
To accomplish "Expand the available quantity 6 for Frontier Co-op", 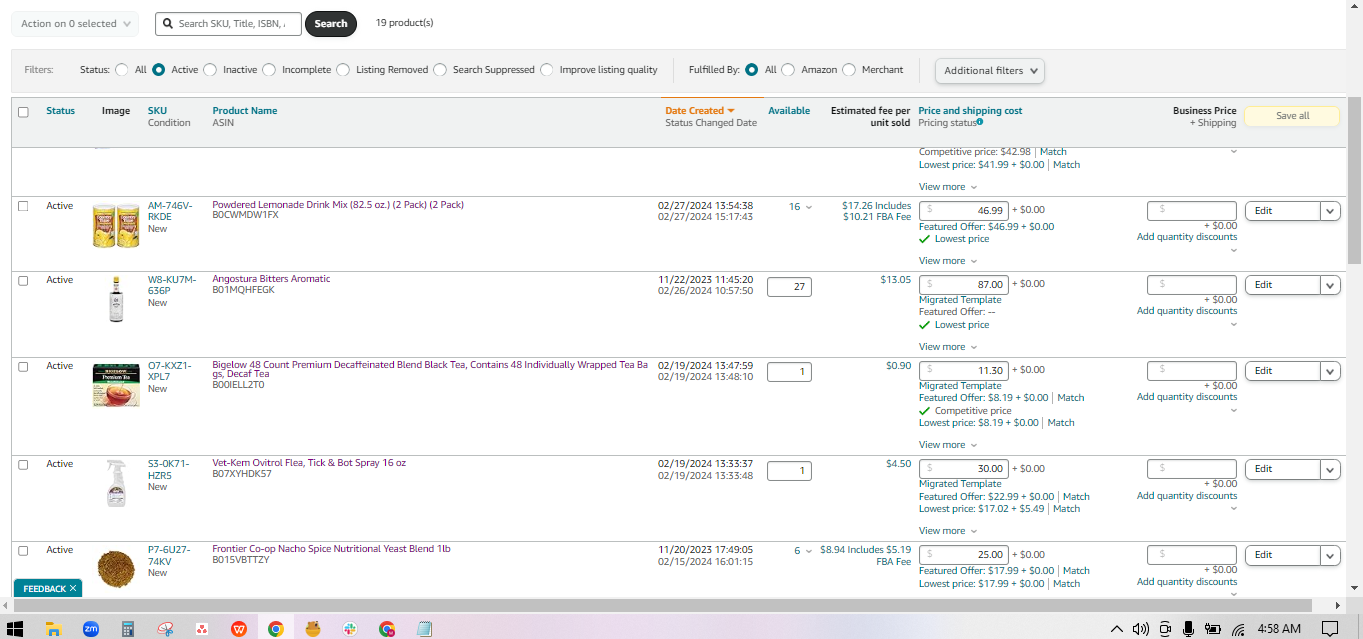I will pos(808,551).
